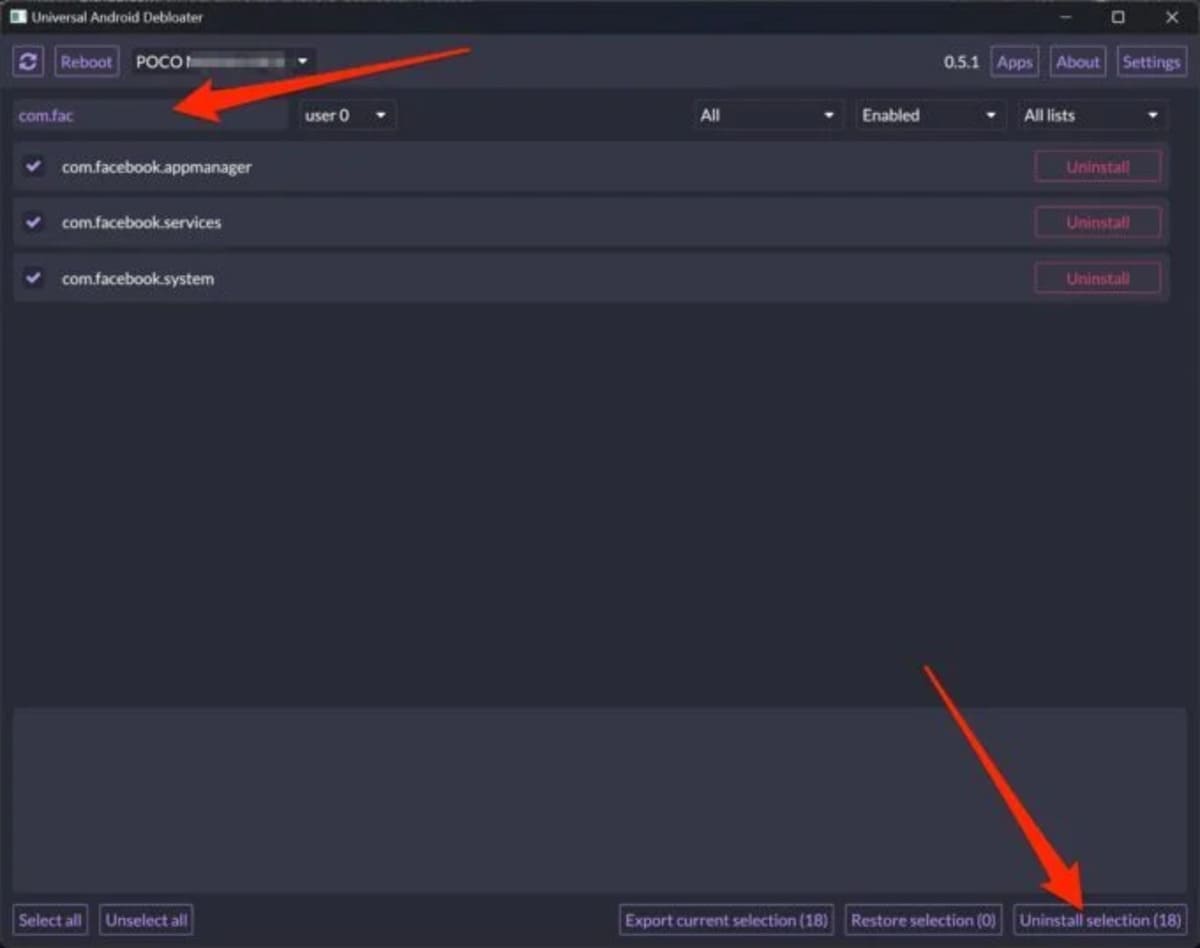Maximize the debloater window
The width and height of the screenshot is (1200, 948).
click(1118, 17)
